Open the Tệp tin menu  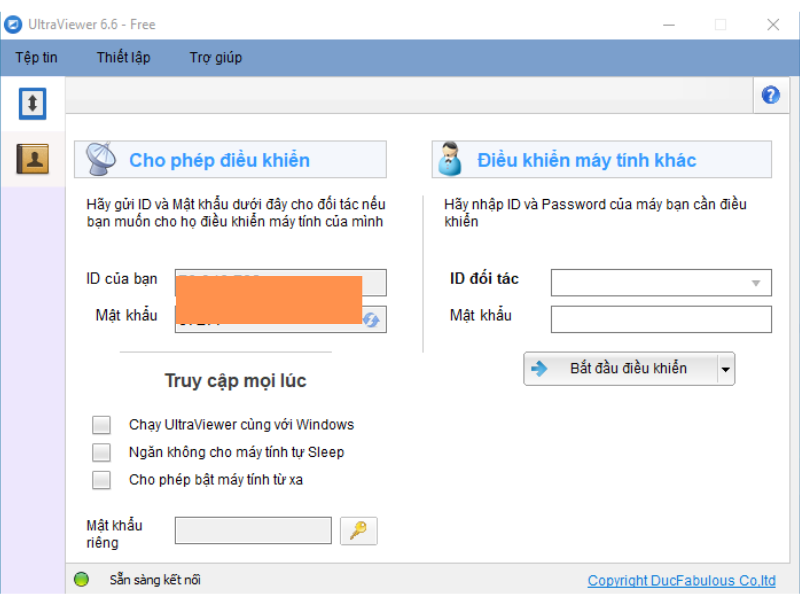36,57
